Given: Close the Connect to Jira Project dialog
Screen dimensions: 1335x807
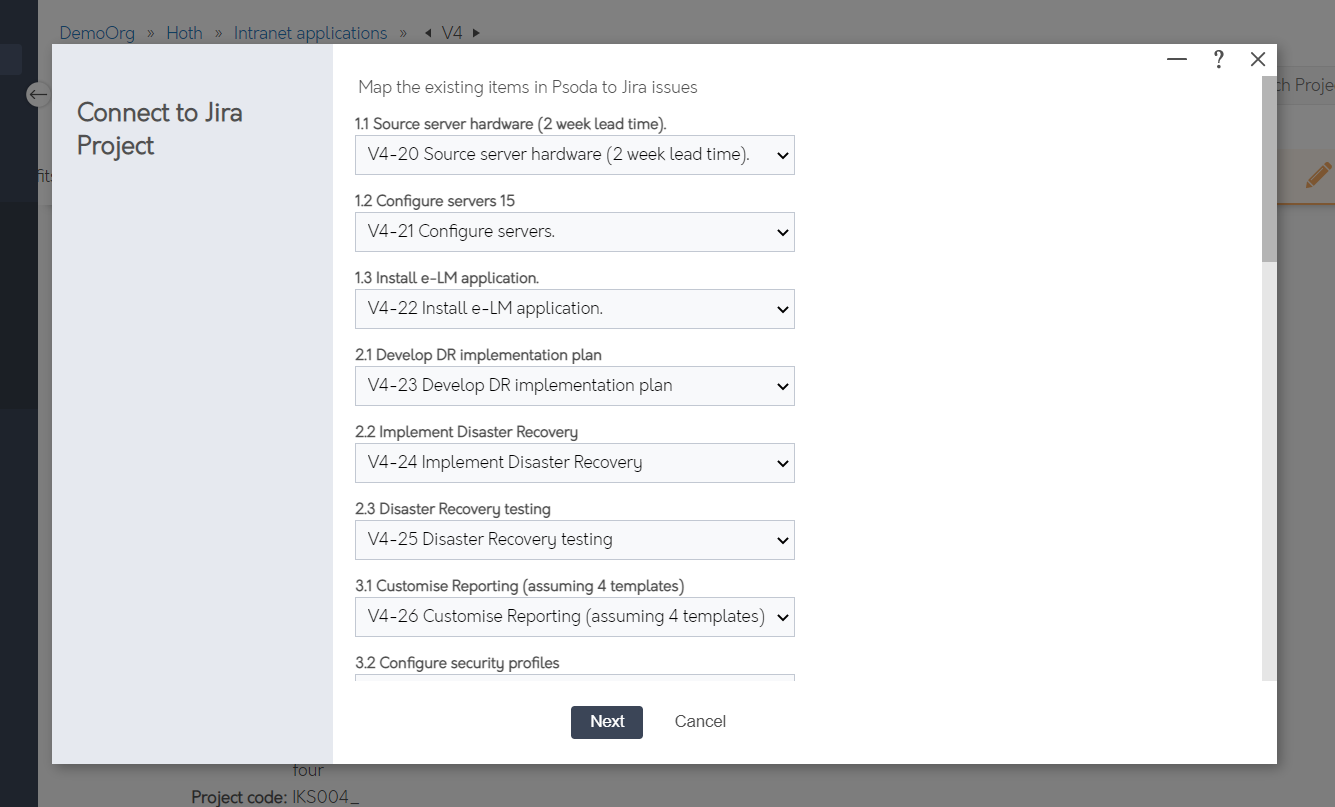Looking at the screenshot, I should [1258, 59].
